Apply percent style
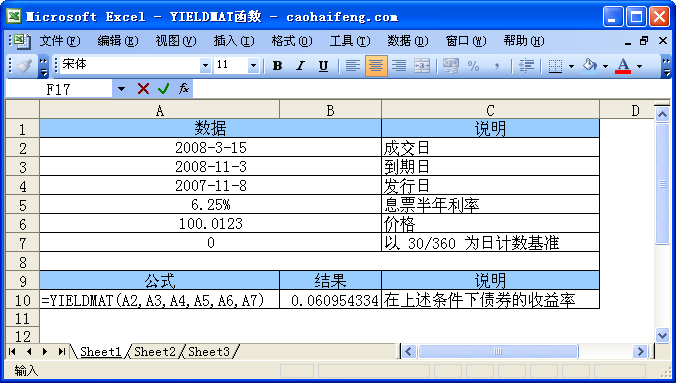 [473, 66]
